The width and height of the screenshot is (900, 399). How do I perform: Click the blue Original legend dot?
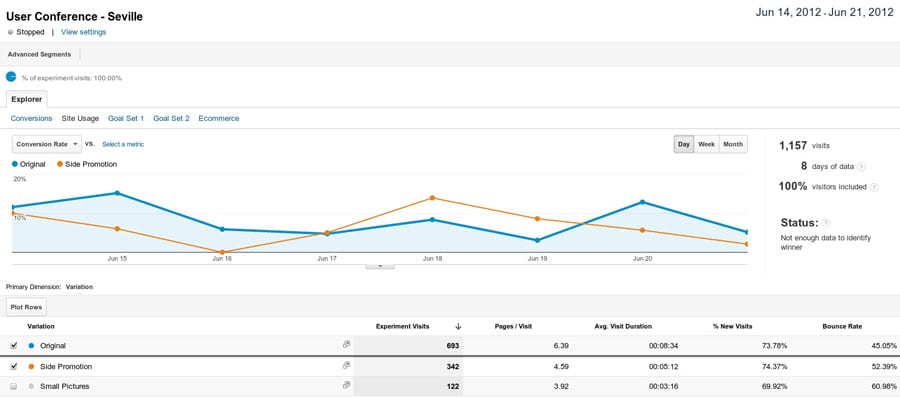pyautogui.click(x=14, y=164)
